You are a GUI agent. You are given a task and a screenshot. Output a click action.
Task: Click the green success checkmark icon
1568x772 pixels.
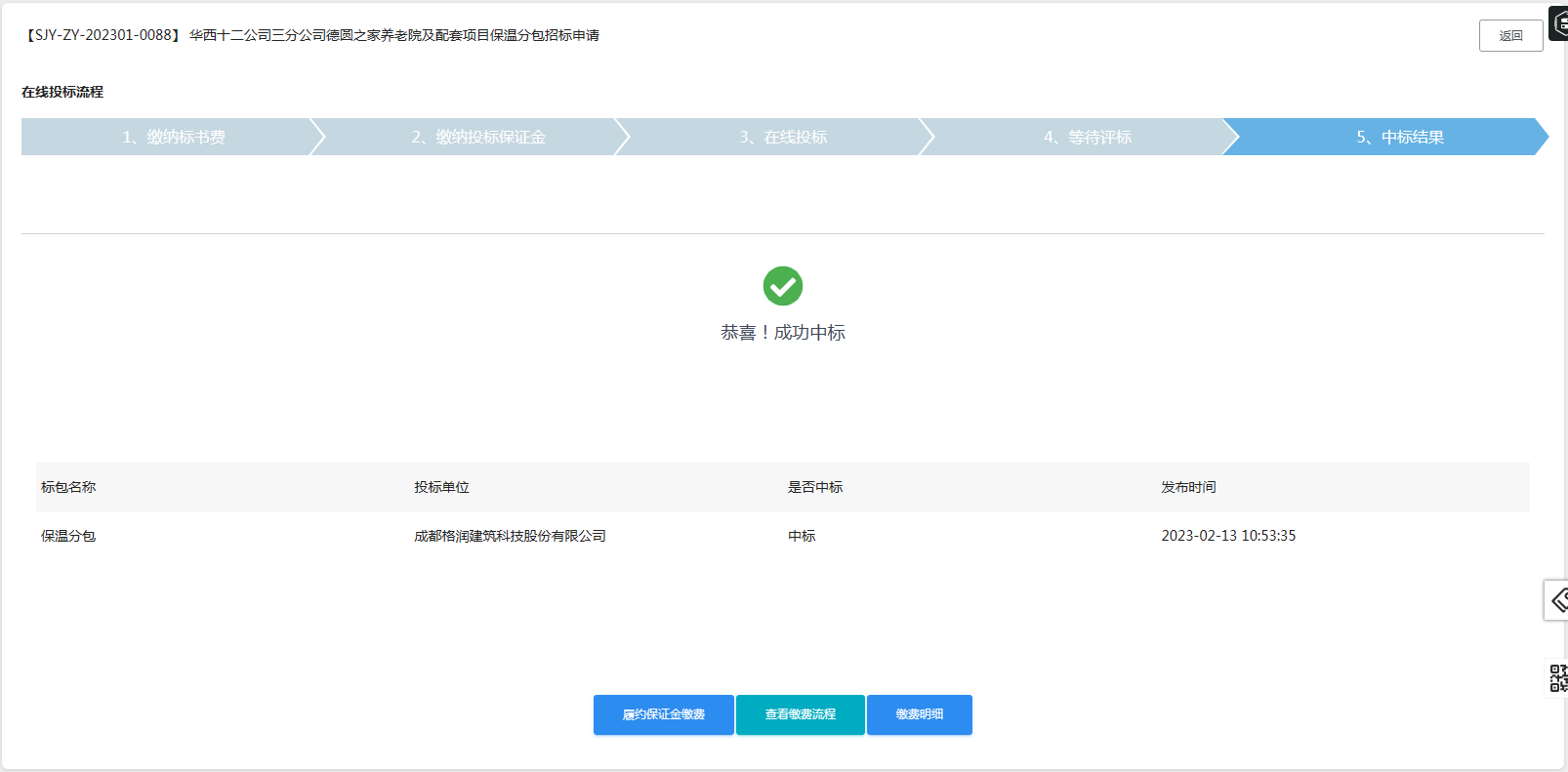[783, 286]
